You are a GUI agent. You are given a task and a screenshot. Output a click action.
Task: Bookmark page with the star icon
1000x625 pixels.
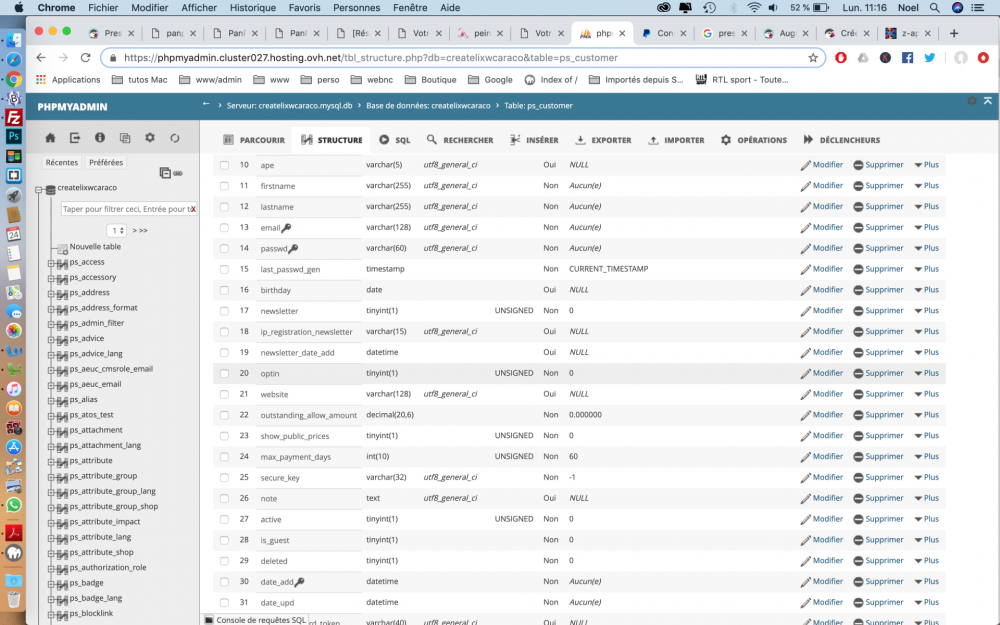click(812, 57)
